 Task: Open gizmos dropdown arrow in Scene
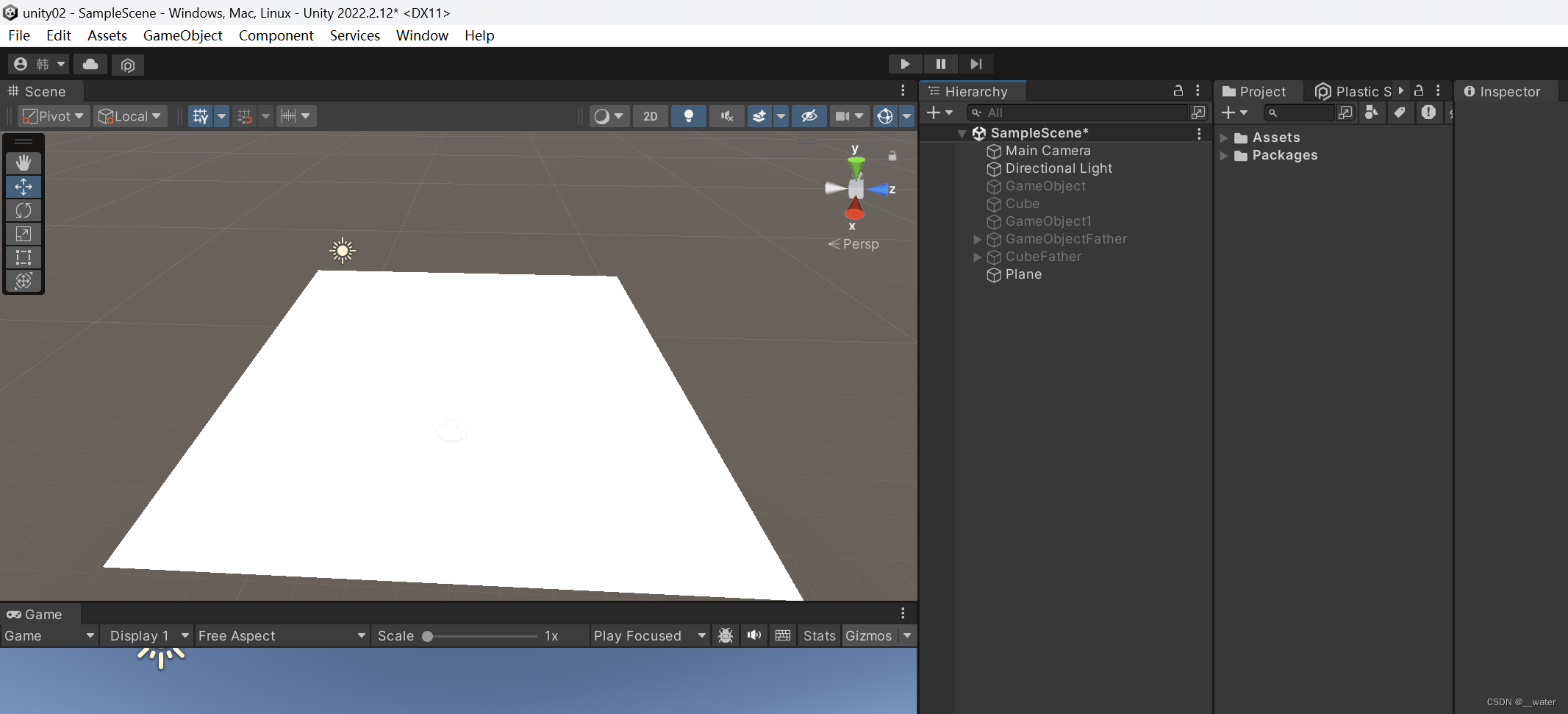(x=907, y=116)
